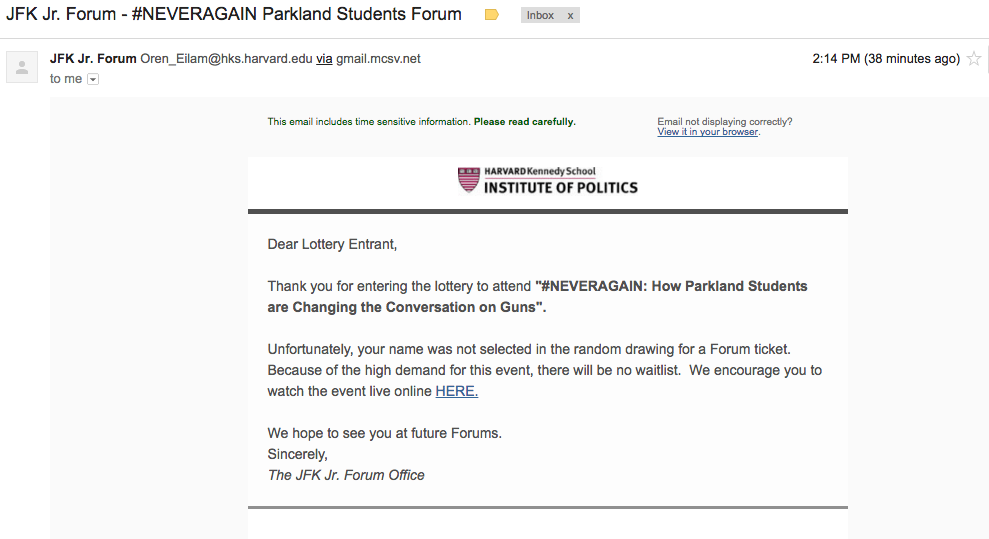Click the Inbox label tag
This screenshot has width=989, height=539.
[x=541, y=15]
